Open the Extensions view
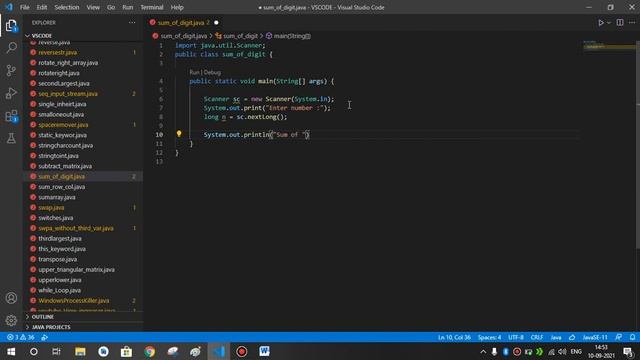 click(x=11, y=116)
